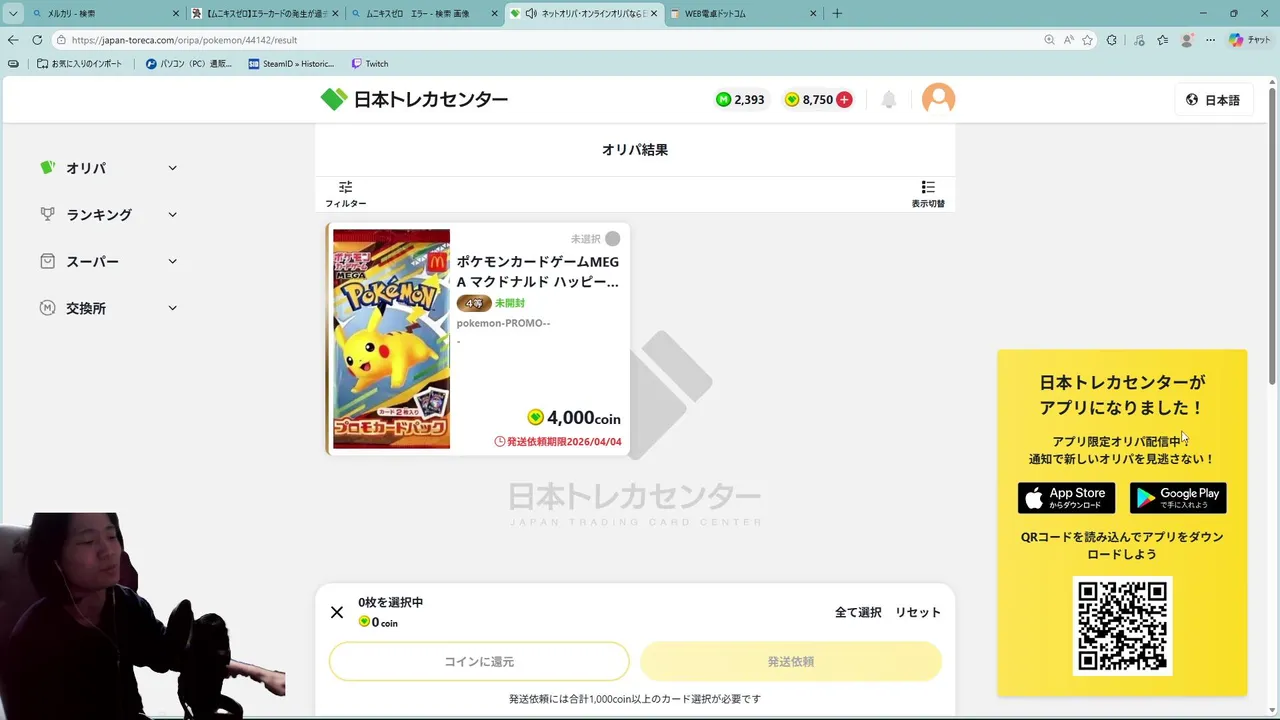Click the 未開封 status label on card
The width and height of the screenshot is (1280, 720).
(x=510, y=303)
